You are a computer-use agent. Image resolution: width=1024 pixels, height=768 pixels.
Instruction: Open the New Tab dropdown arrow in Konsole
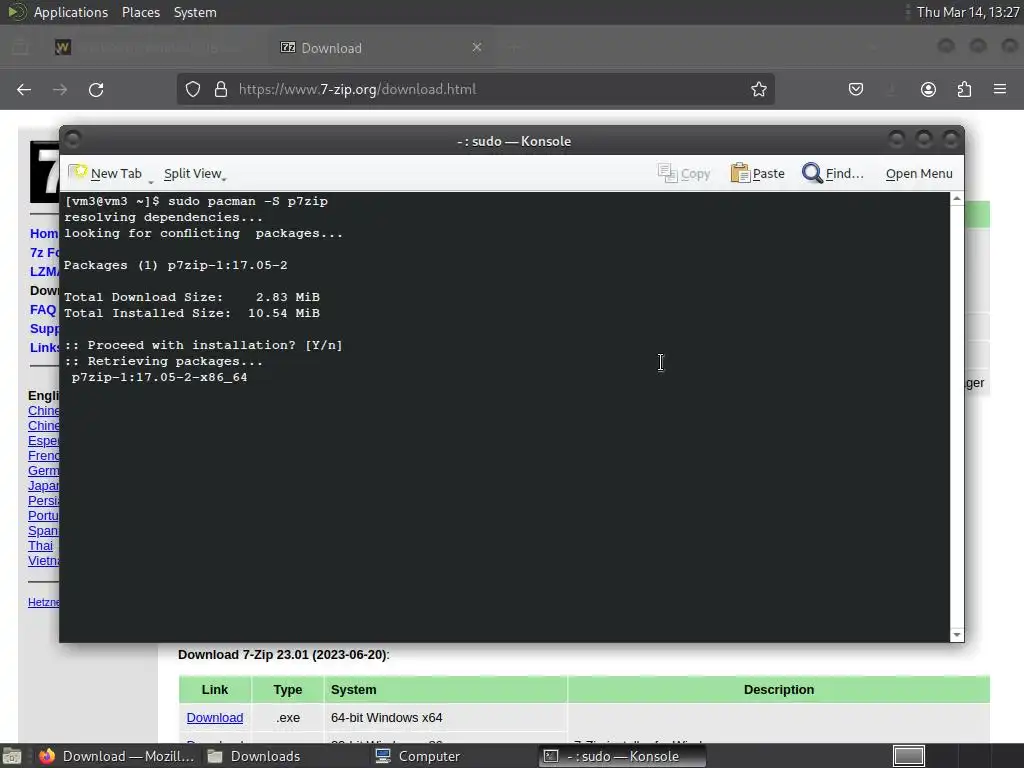[x=151, y=180]
